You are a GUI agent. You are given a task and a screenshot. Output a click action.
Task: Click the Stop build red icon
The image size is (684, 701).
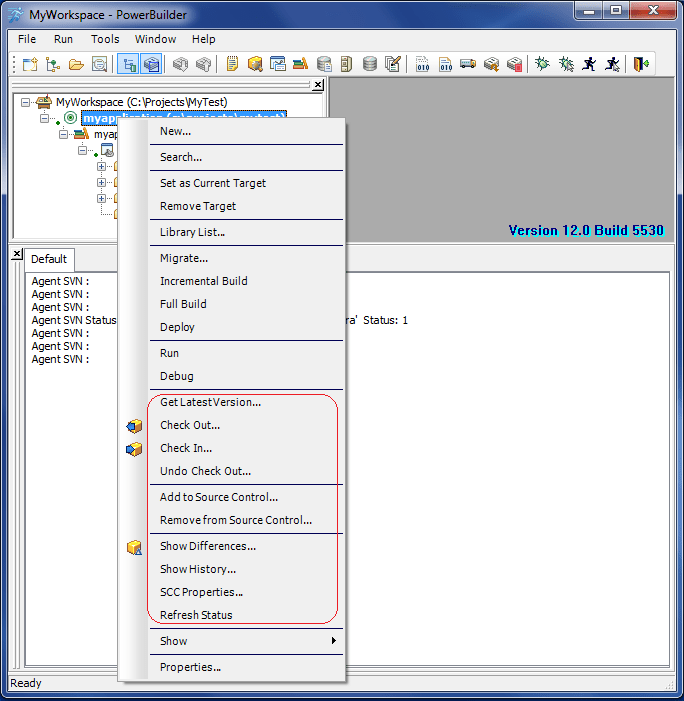[515, 64]
